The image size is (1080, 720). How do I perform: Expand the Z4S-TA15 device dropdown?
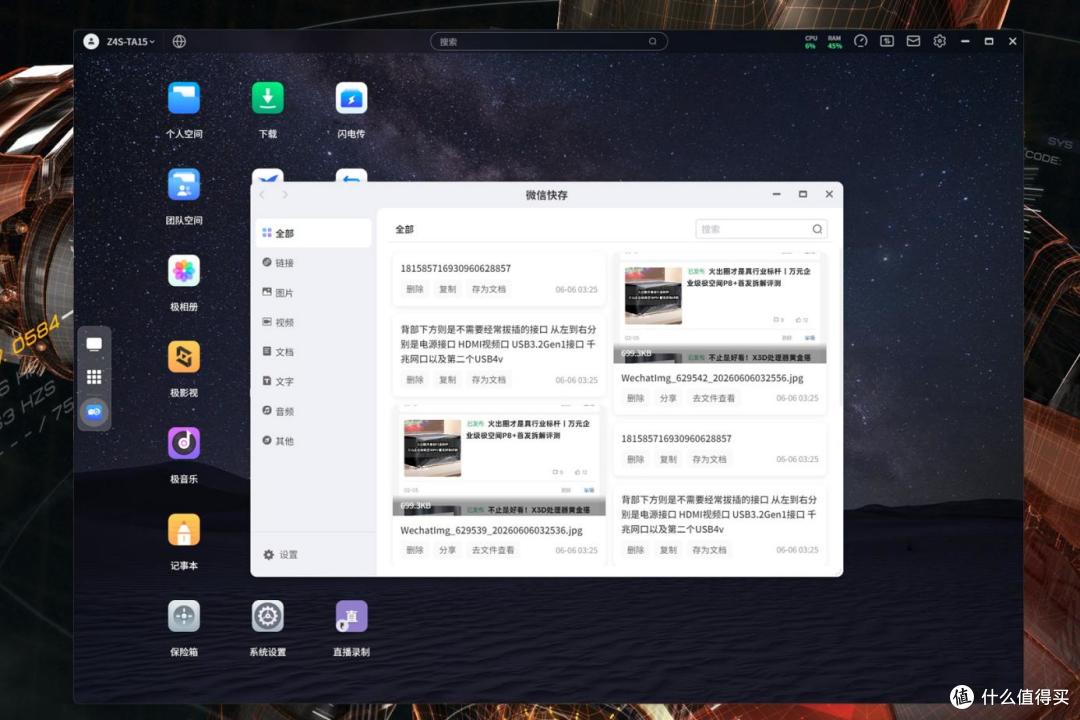130,41
